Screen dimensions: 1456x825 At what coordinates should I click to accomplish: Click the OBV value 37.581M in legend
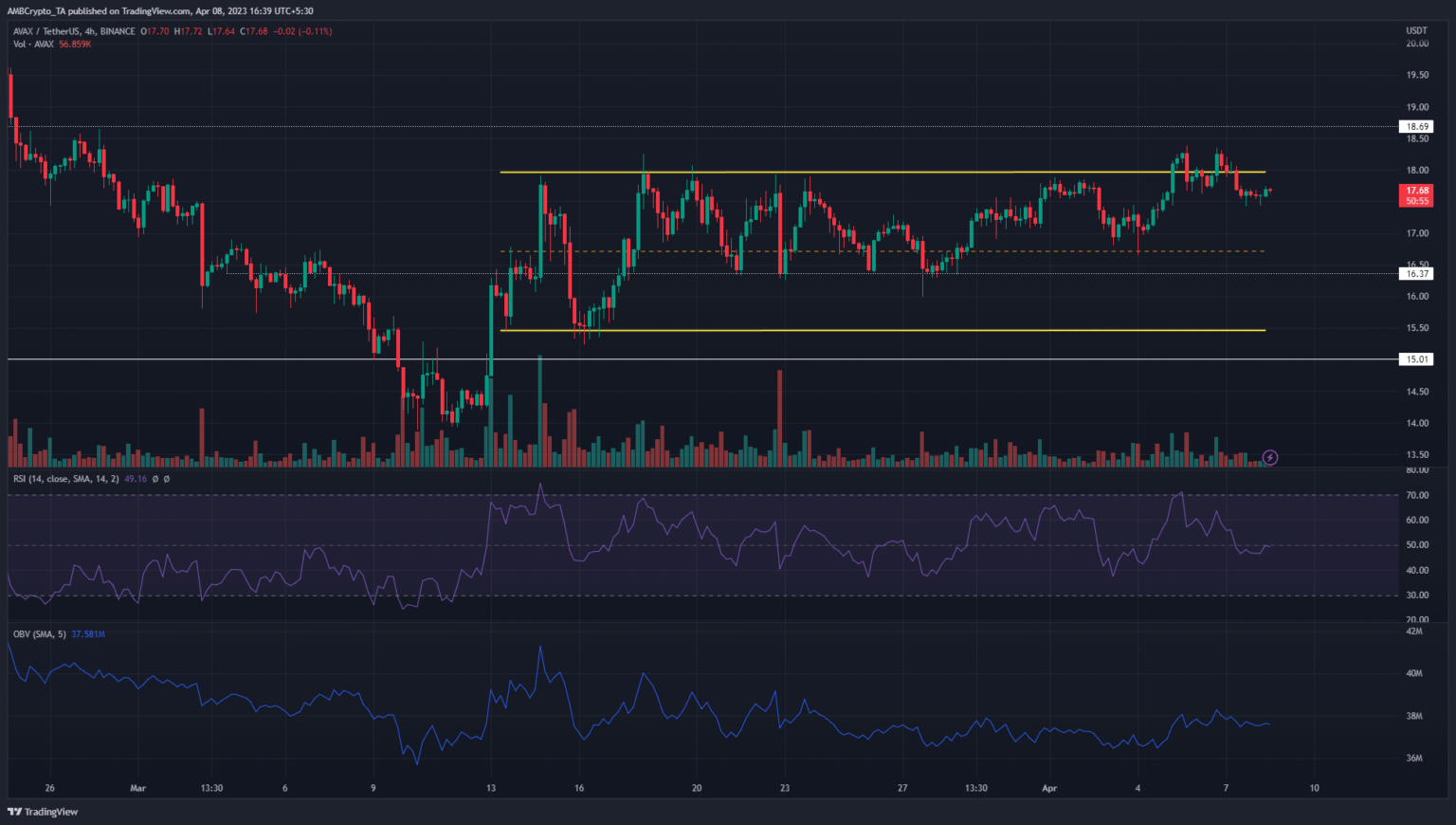[88, 633]
